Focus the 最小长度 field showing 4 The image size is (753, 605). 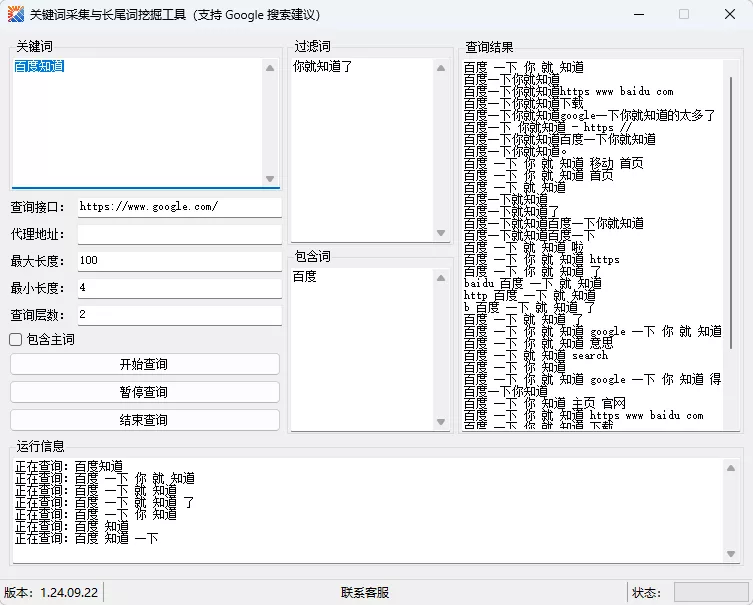click(x=180, y=288)
